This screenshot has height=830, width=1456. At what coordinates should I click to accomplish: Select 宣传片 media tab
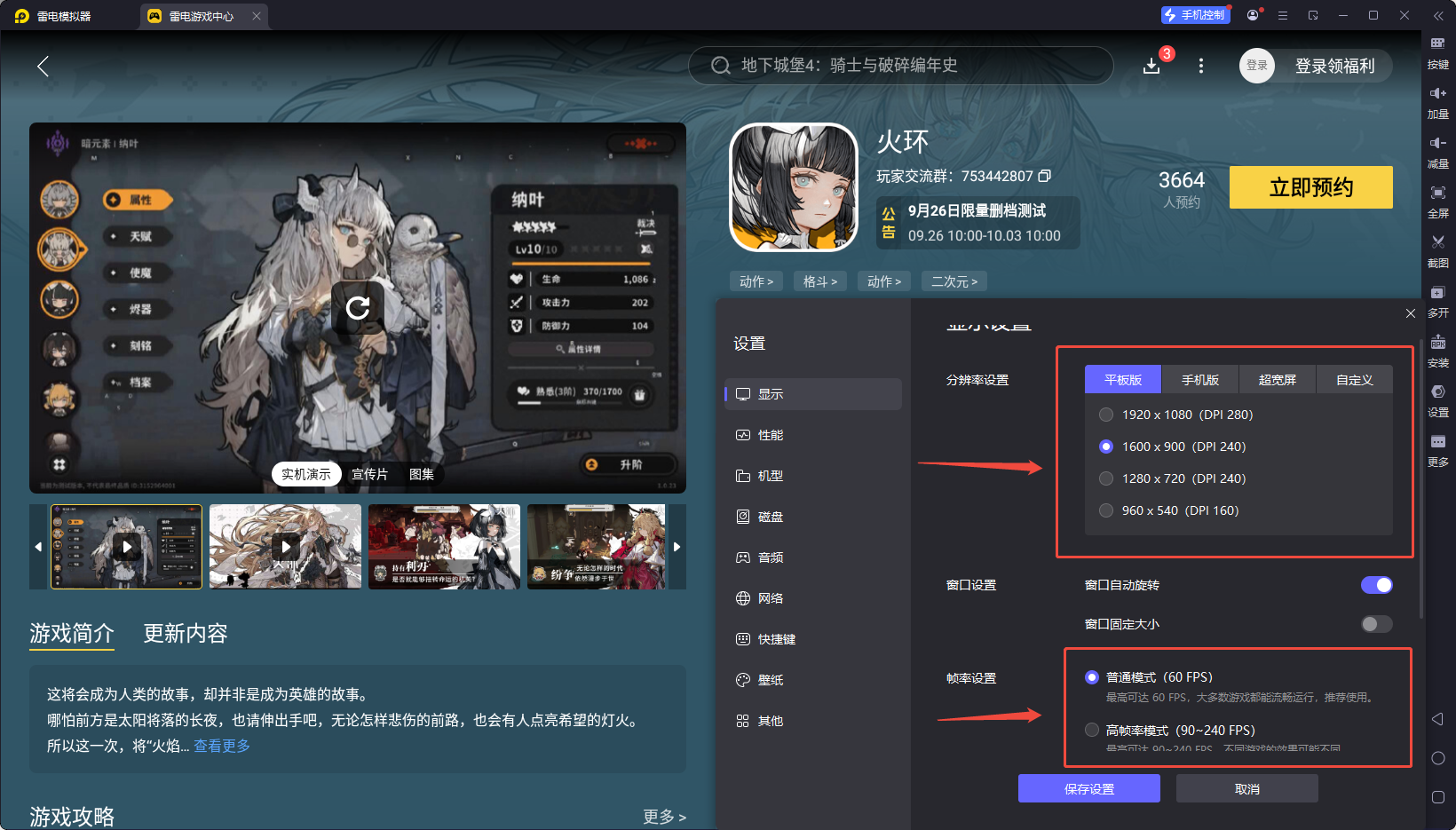point(369,474)
